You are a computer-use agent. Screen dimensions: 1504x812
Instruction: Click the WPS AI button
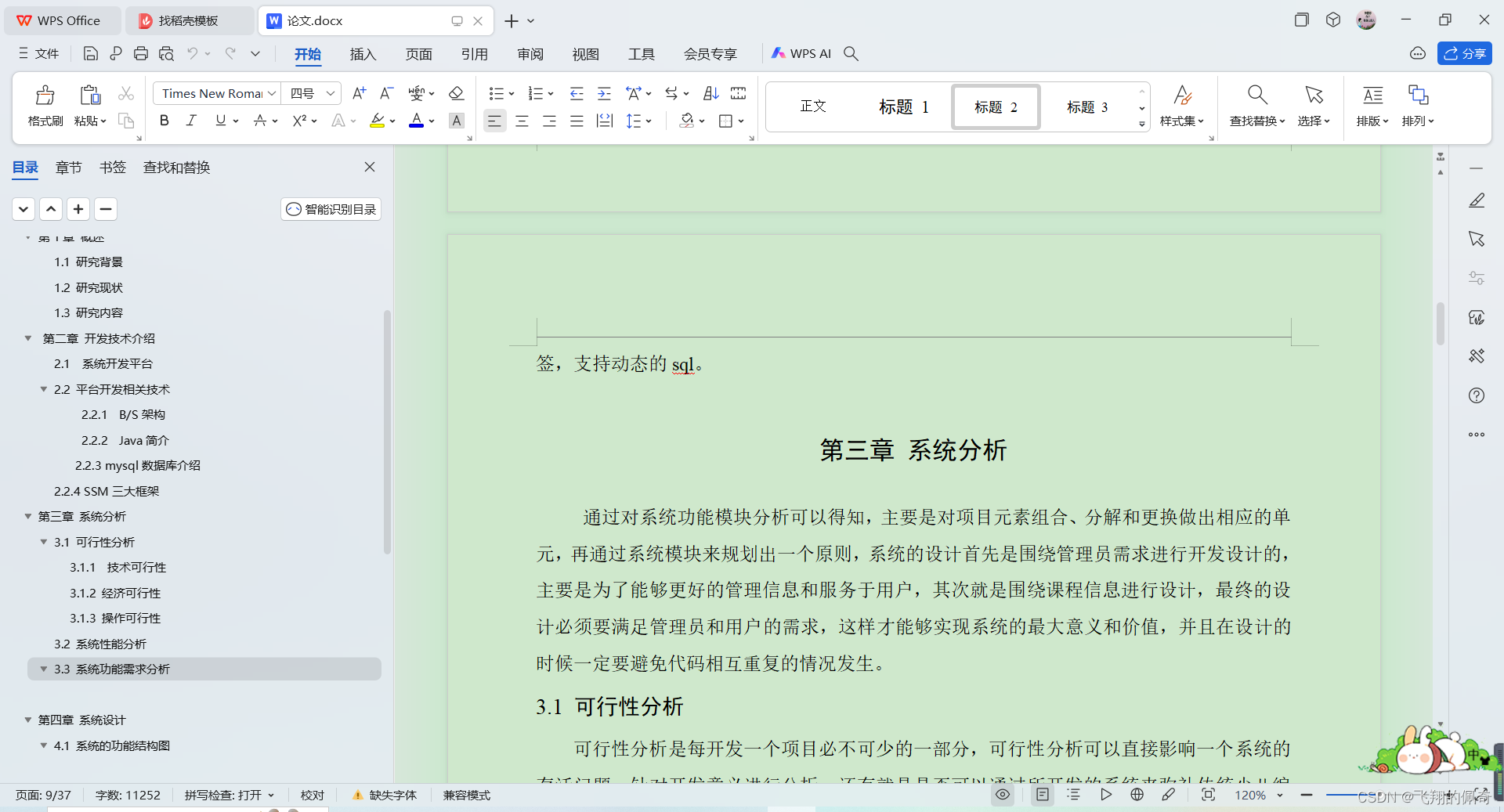[x=801, y=53]
